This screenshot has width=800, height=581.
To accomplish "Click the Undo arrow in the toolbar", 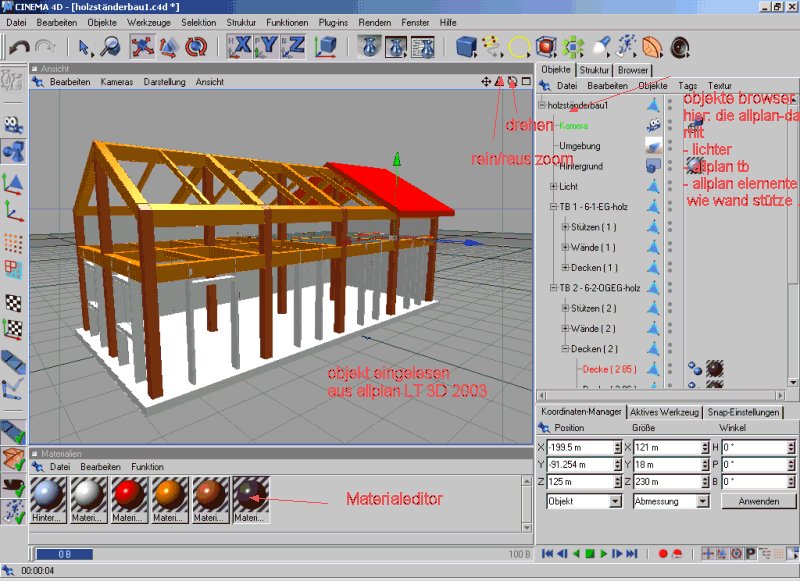I will (x=19, y=45).
